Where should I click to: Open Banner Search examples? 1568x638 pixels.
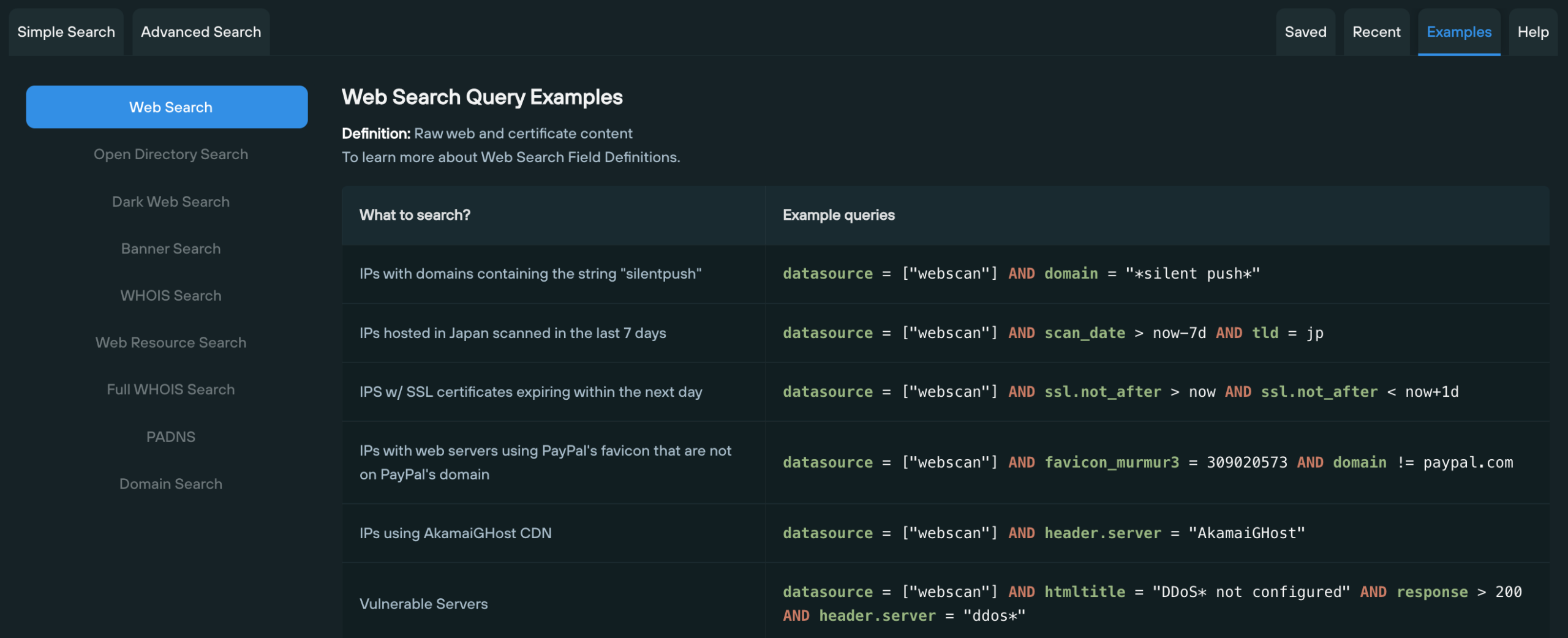click(171, 248)
